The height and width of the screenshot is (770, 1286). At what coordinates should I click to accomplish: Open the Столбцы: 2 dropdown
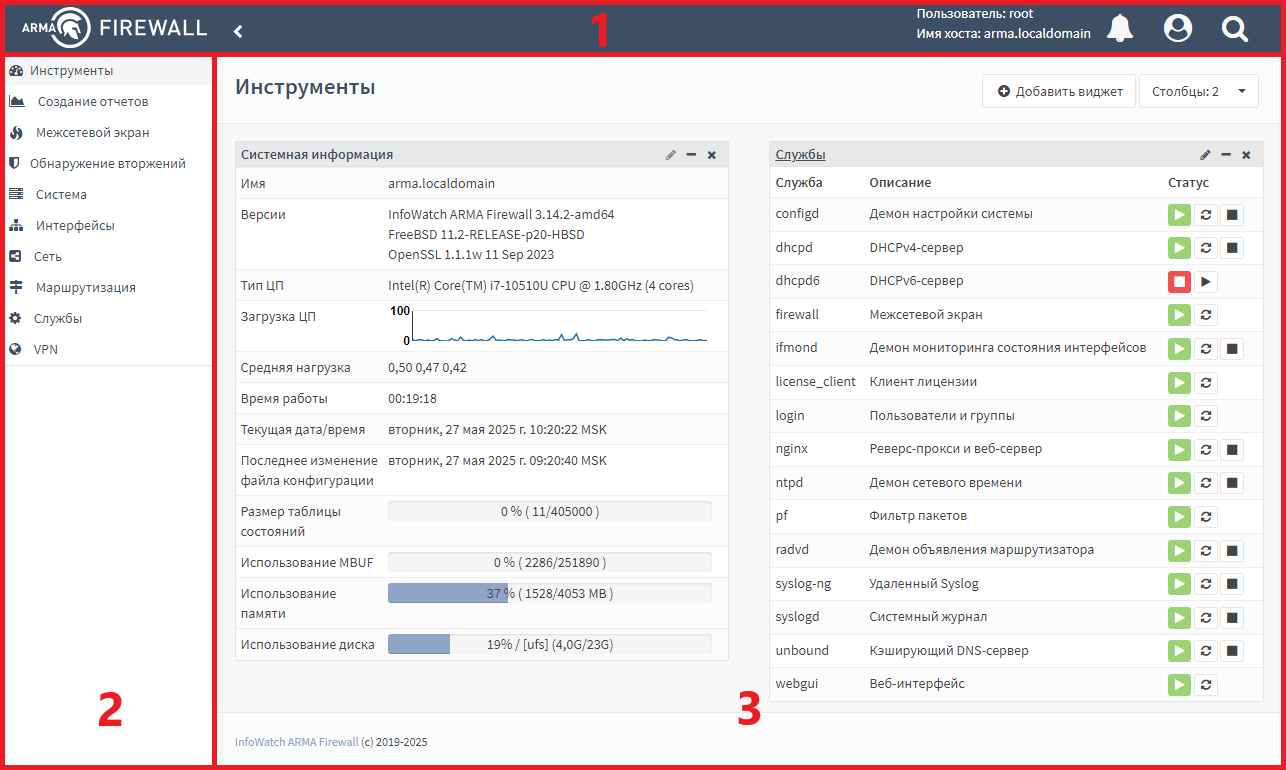(1199, 91)
